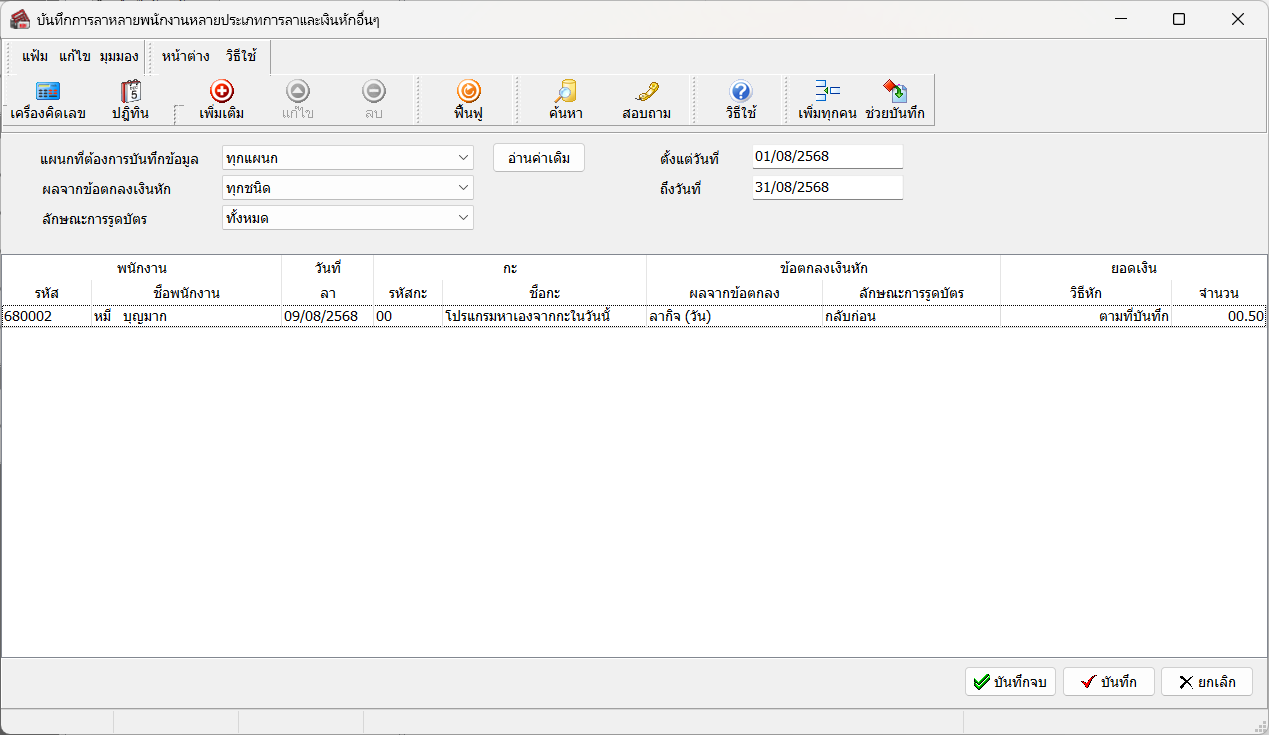Click the ยกเลิก cancel button
Screen dimensions: 1269x735
(1206, 682)
